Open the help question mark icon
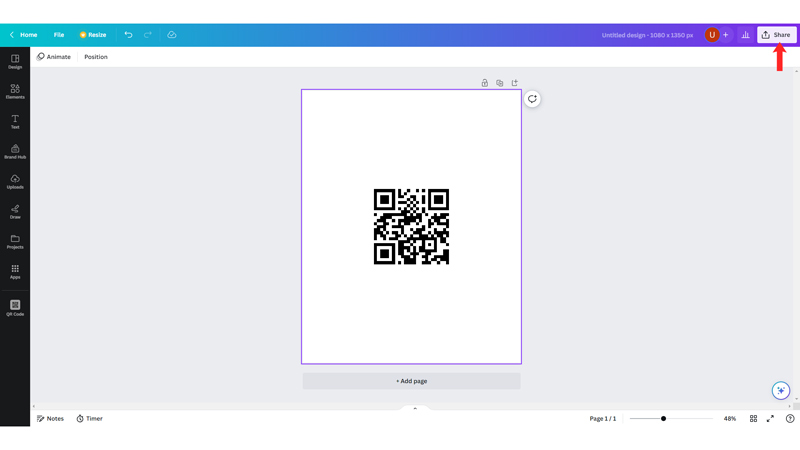Viewport: 800px width, 450px height. pos(790,418)
